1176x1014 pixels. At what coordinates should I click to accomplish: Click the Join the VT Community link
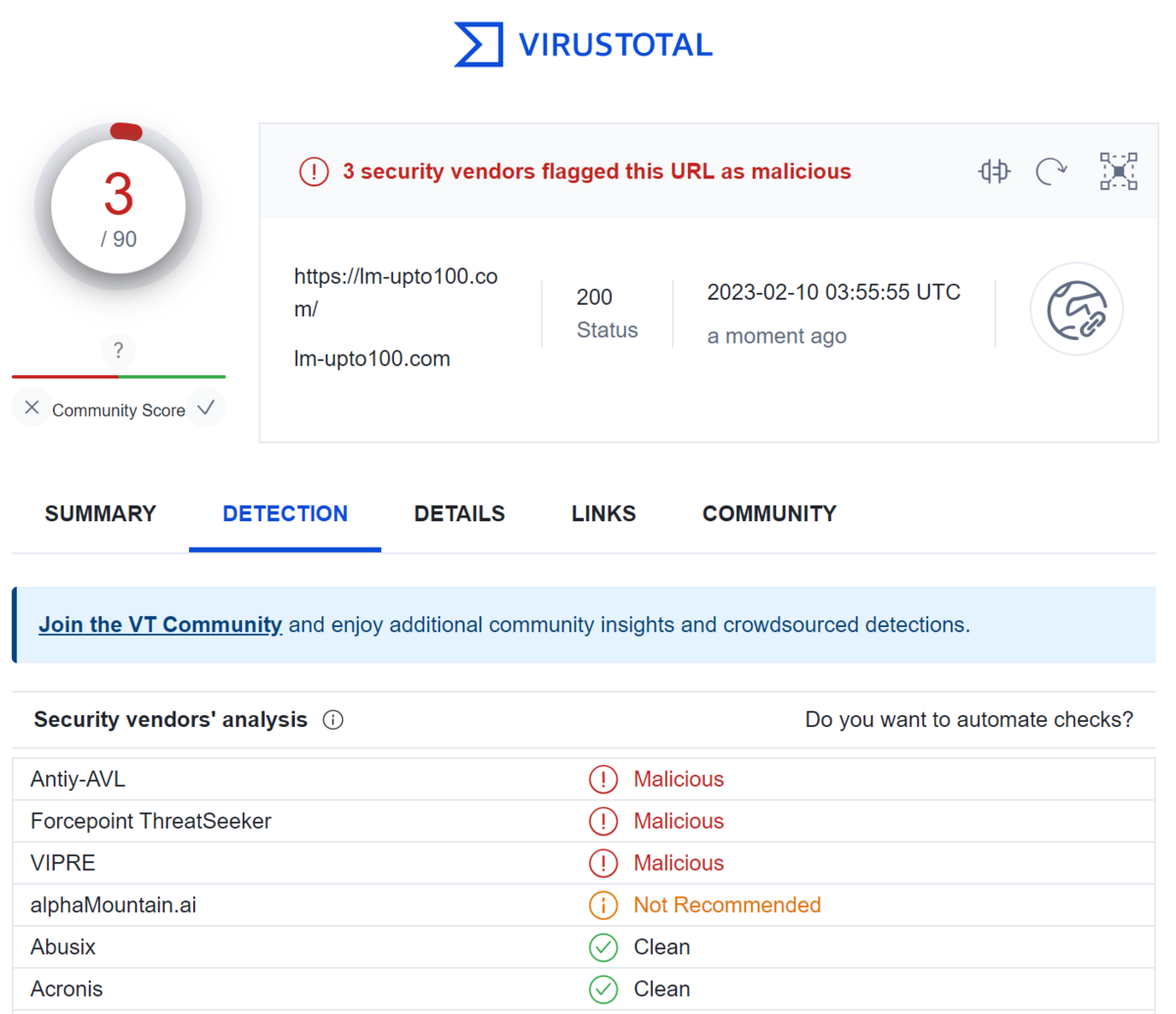(x=161, y=625)
